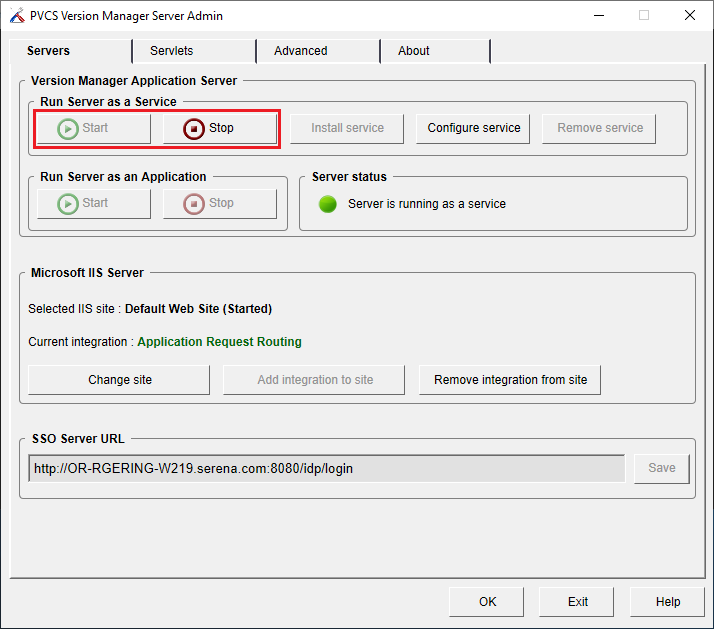Open the About tab
The height and width of the screenshot is (629, 714).
coord(435,51)
